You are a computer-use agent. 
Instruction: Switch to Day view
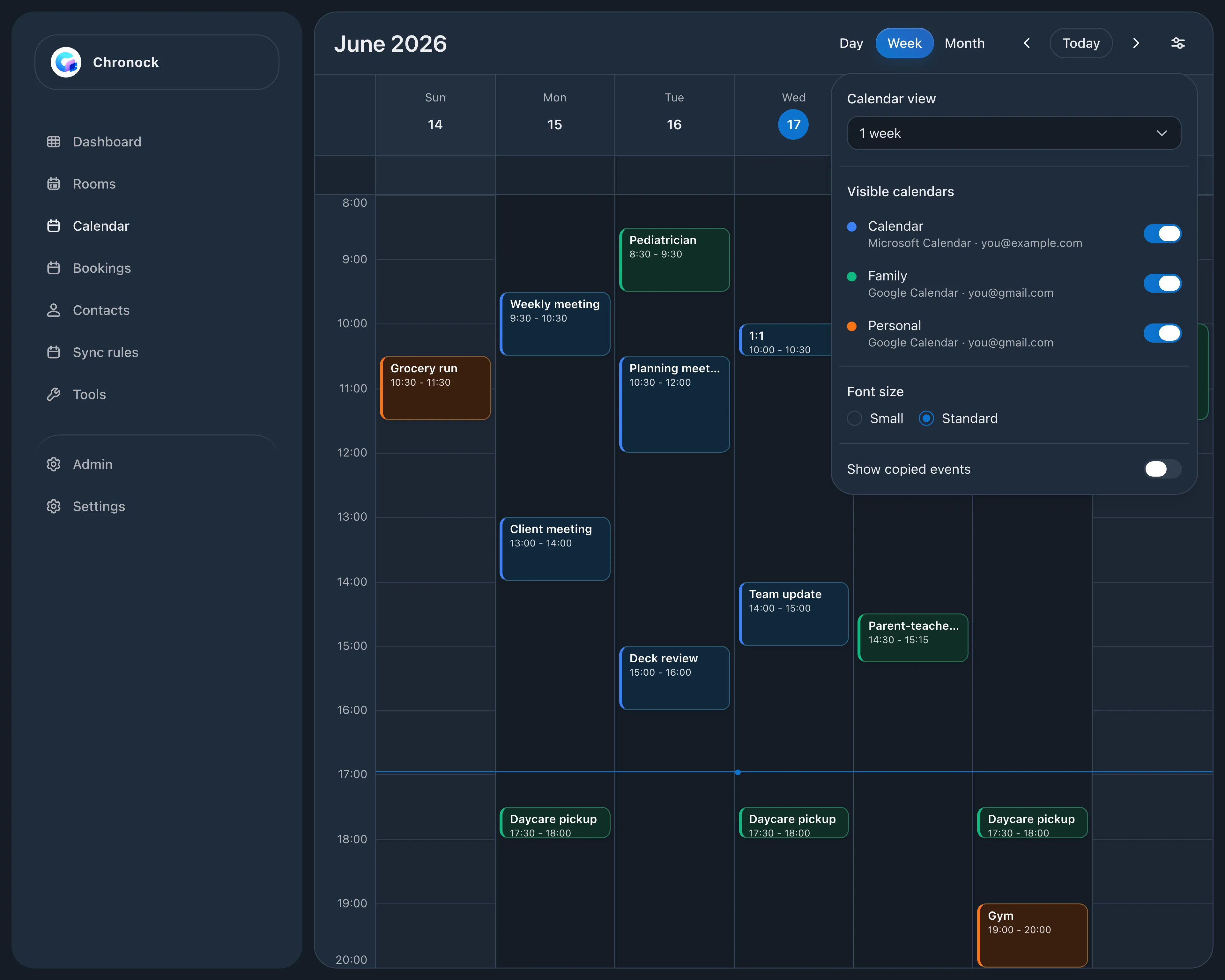[850, 43]
